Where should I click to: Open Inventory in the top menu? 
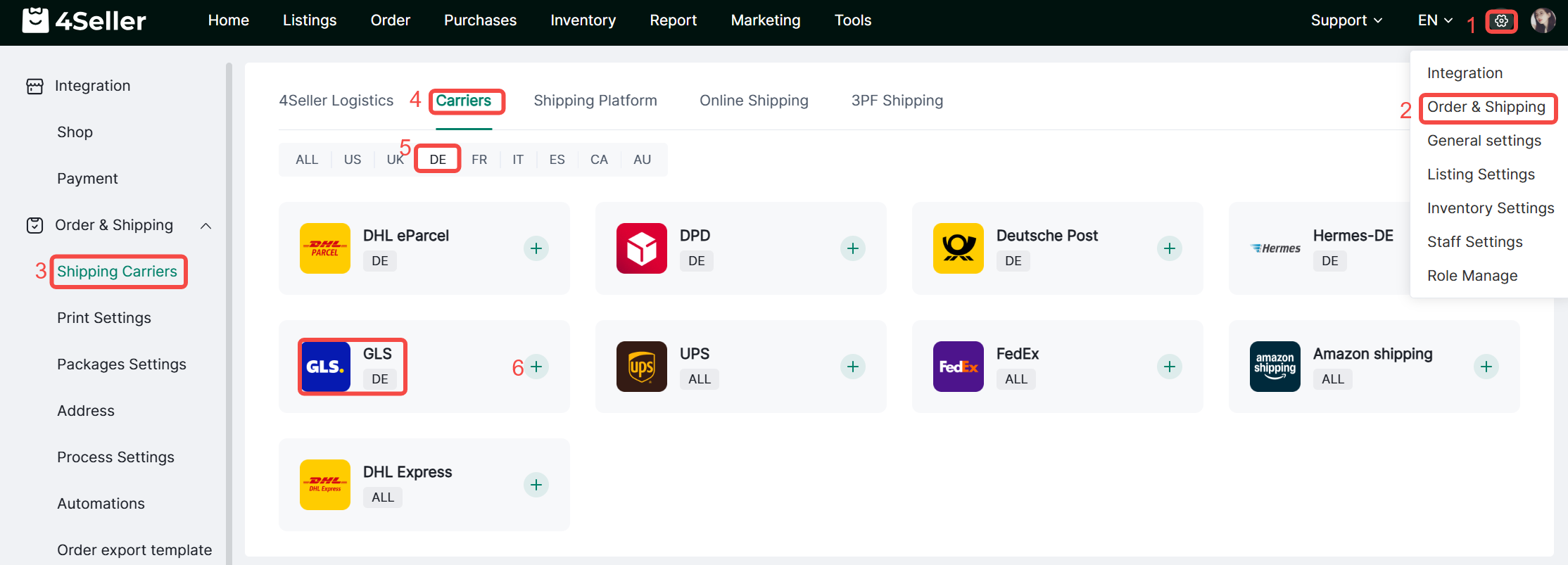[583, 20]
